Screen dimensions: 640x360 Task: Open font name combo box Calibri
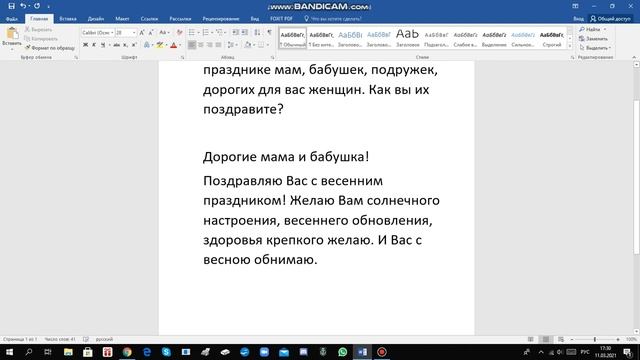click(x=98, y=32)
